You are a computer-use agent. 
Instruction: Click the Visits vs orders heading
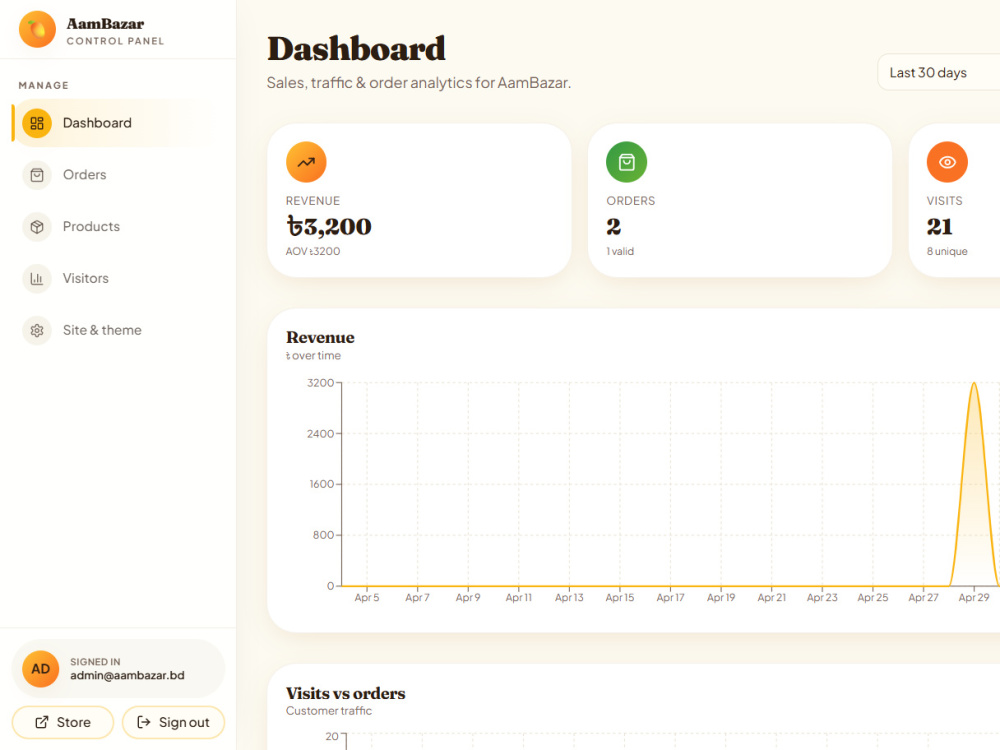(346, 693)
